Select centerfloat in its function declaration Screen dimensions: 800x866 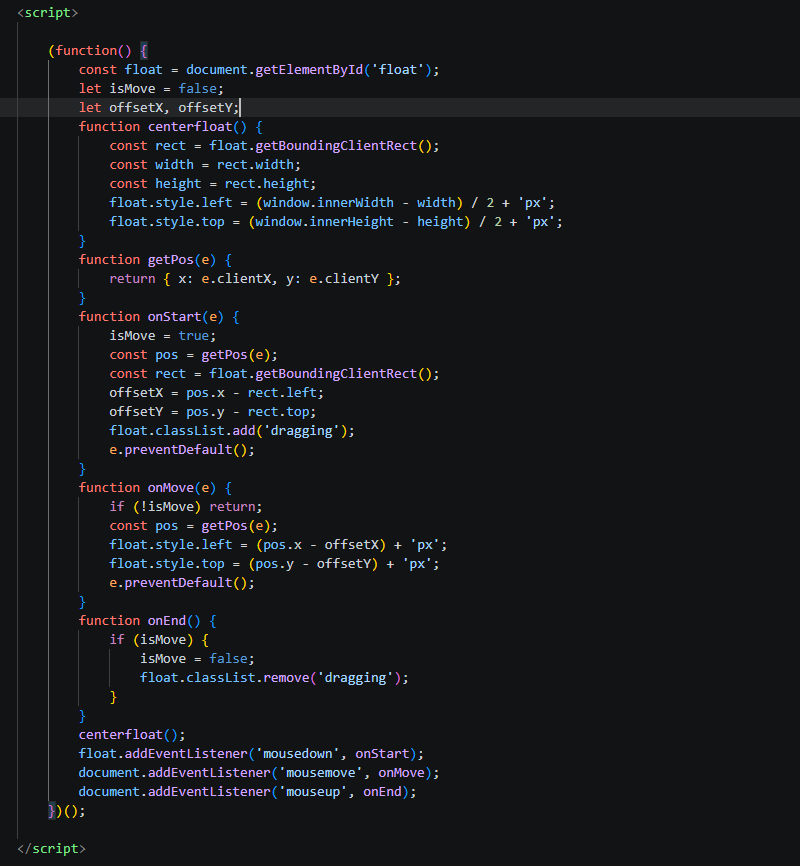click(x=190, y=127)
